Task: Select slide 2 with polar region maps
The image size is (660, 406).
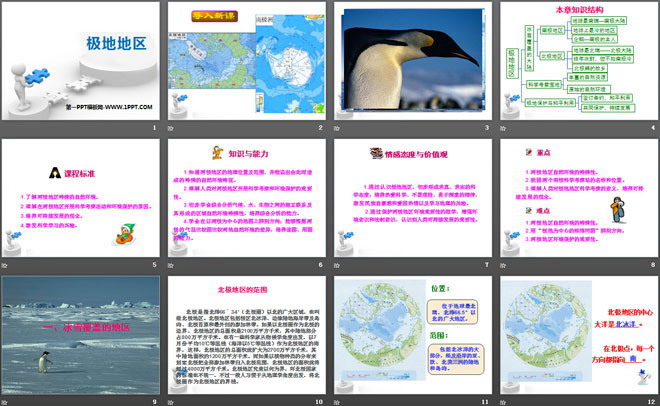Action: (x=247, y=61)
